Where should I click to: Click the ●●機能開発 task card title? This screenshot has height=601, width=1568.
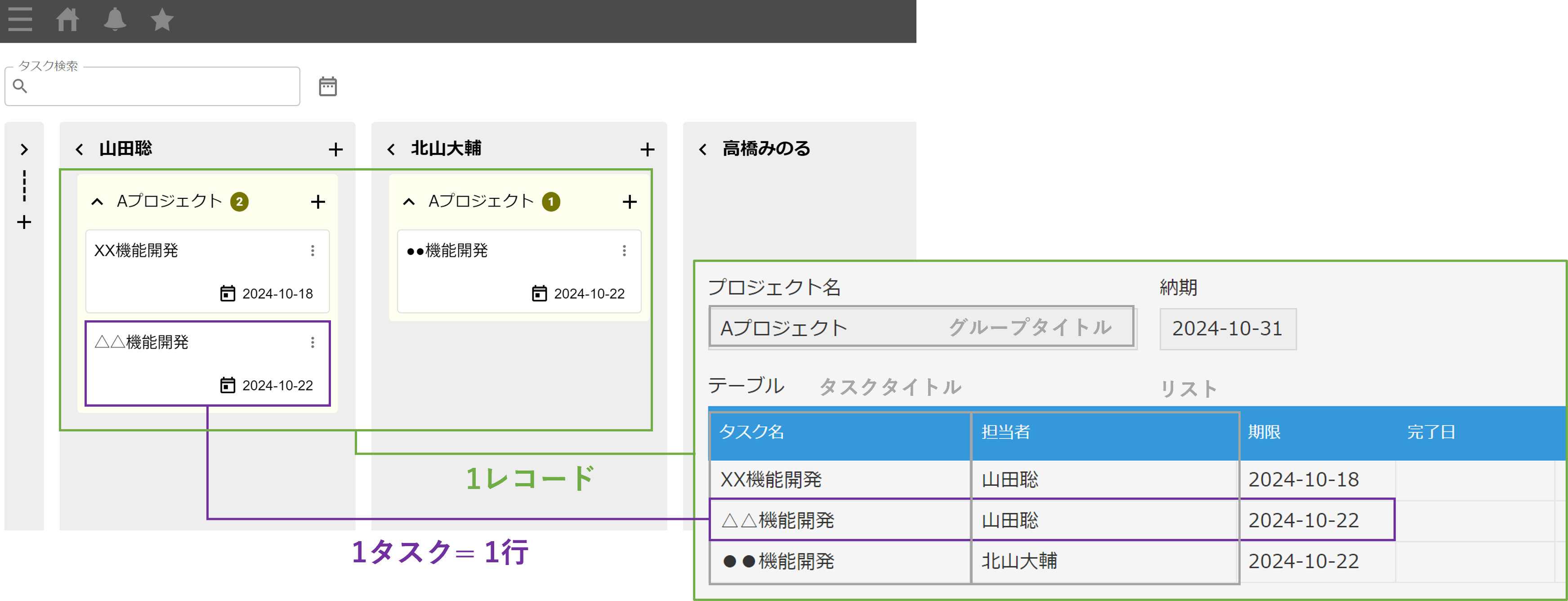click(447, 250)
